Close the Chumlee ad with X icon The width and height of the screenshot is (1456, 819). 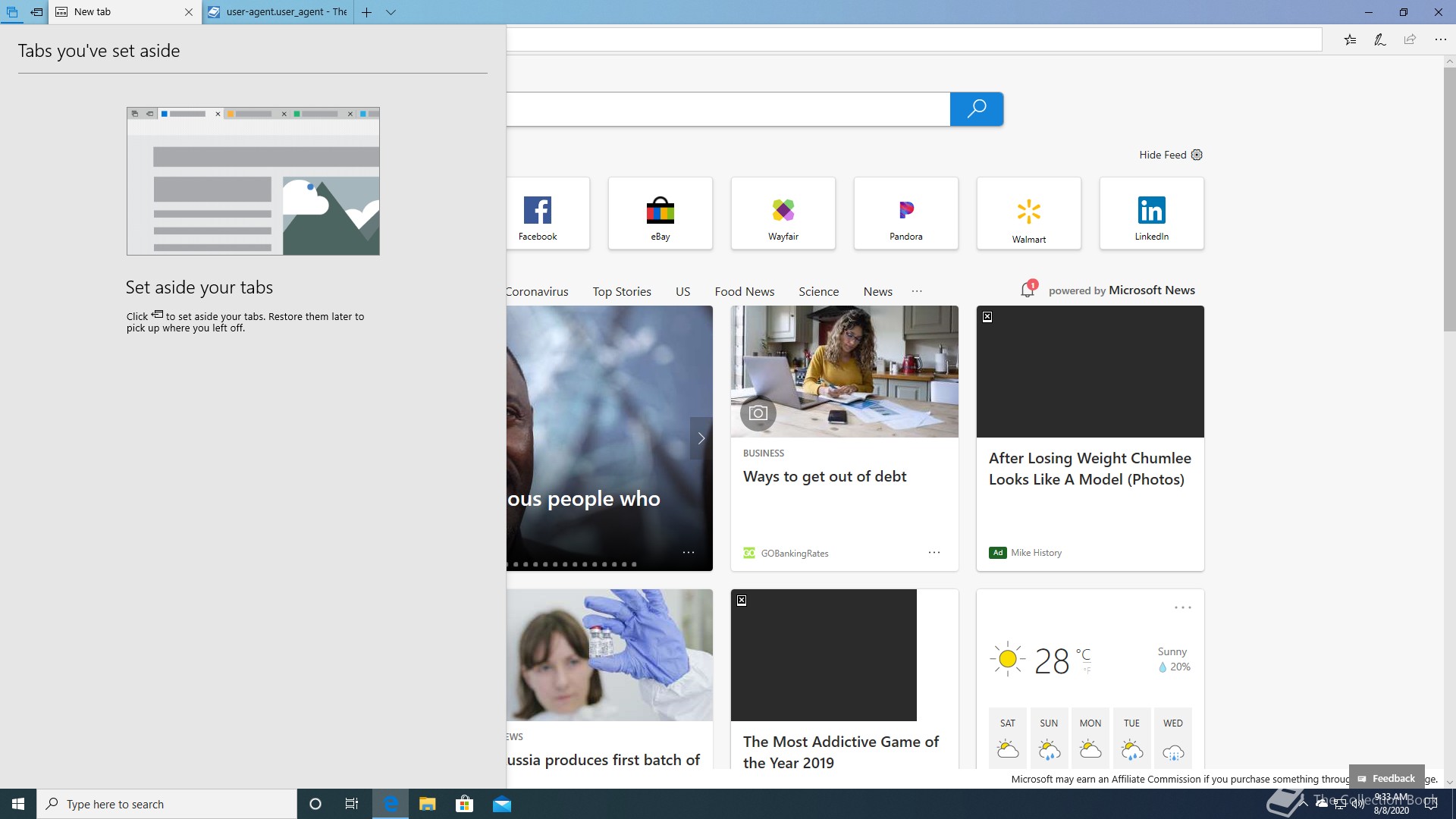pos(987,317)
